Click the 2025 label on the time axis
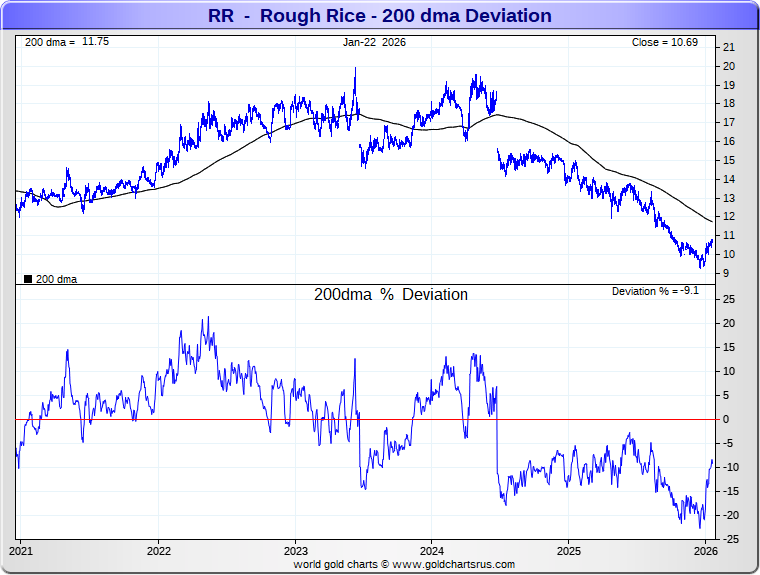The image size is (760, 575). click(x=569, y=550)
